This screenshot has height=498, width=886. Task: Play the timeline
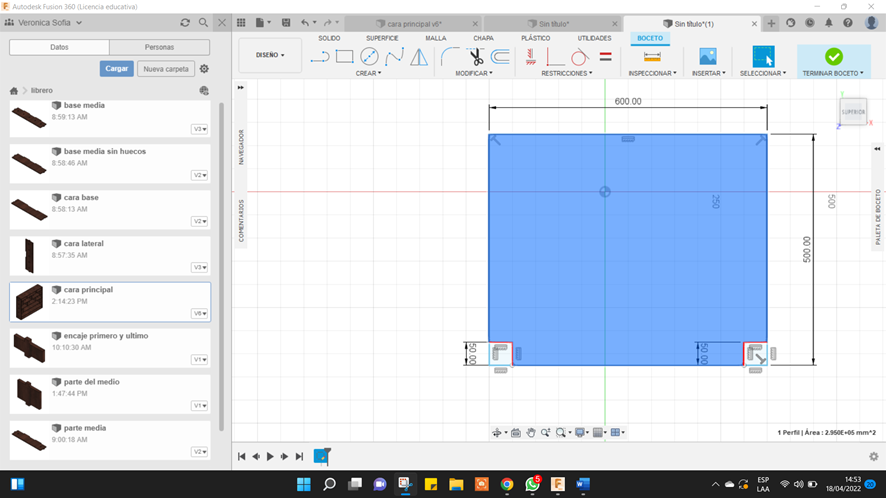point(270,456)
